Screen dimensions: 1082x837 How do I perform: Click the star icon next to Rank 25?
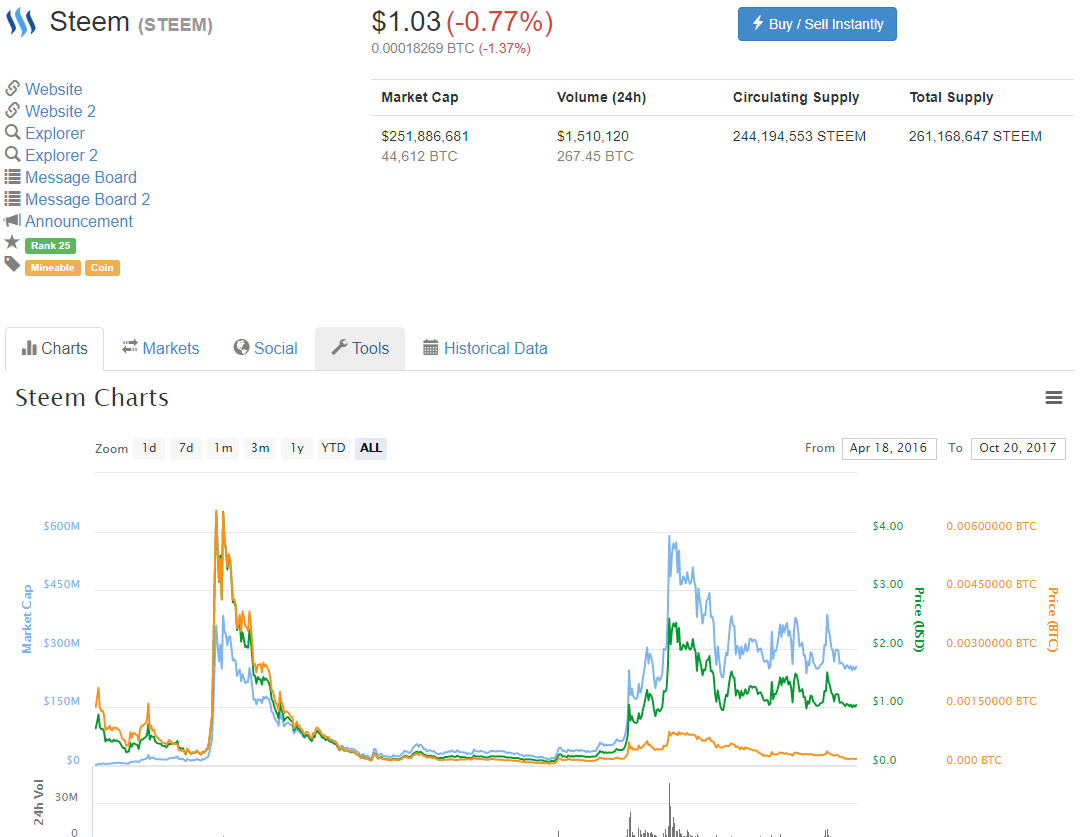[x=12, y=242]
